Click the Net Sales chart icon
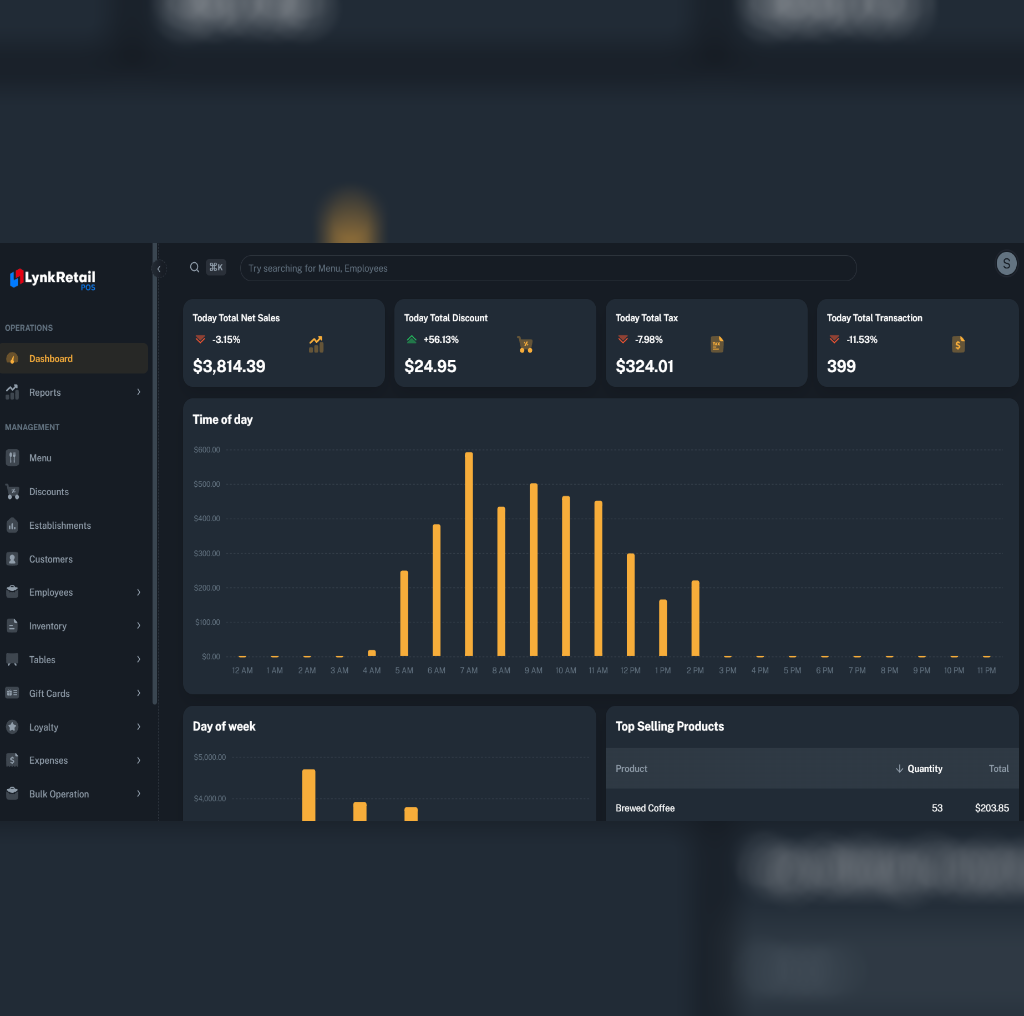This screenshot has width=1024, height=1016. [x=316, y=344]
